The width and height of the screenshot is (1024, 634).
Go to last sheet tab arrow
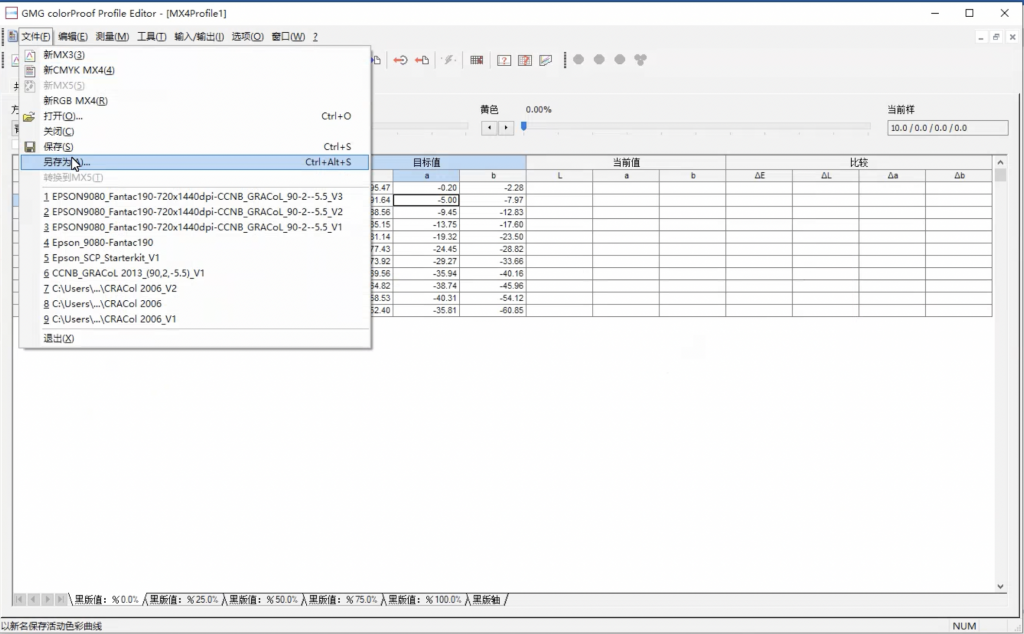[61, 599]
